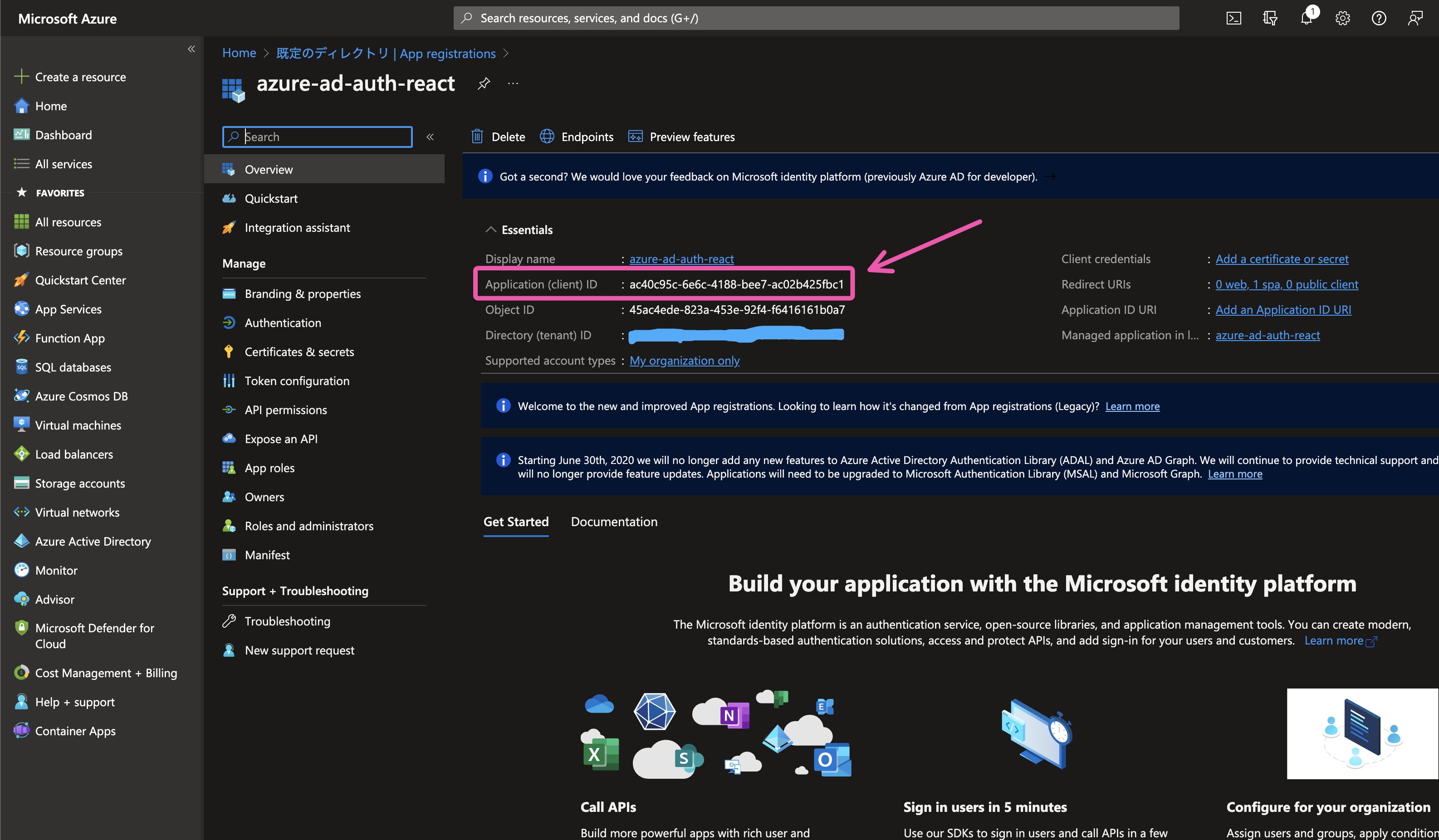The image size is (1439, 840).
Task: Pin azure-ad-auth-react with the pin icon
Action: click(484, 83)
